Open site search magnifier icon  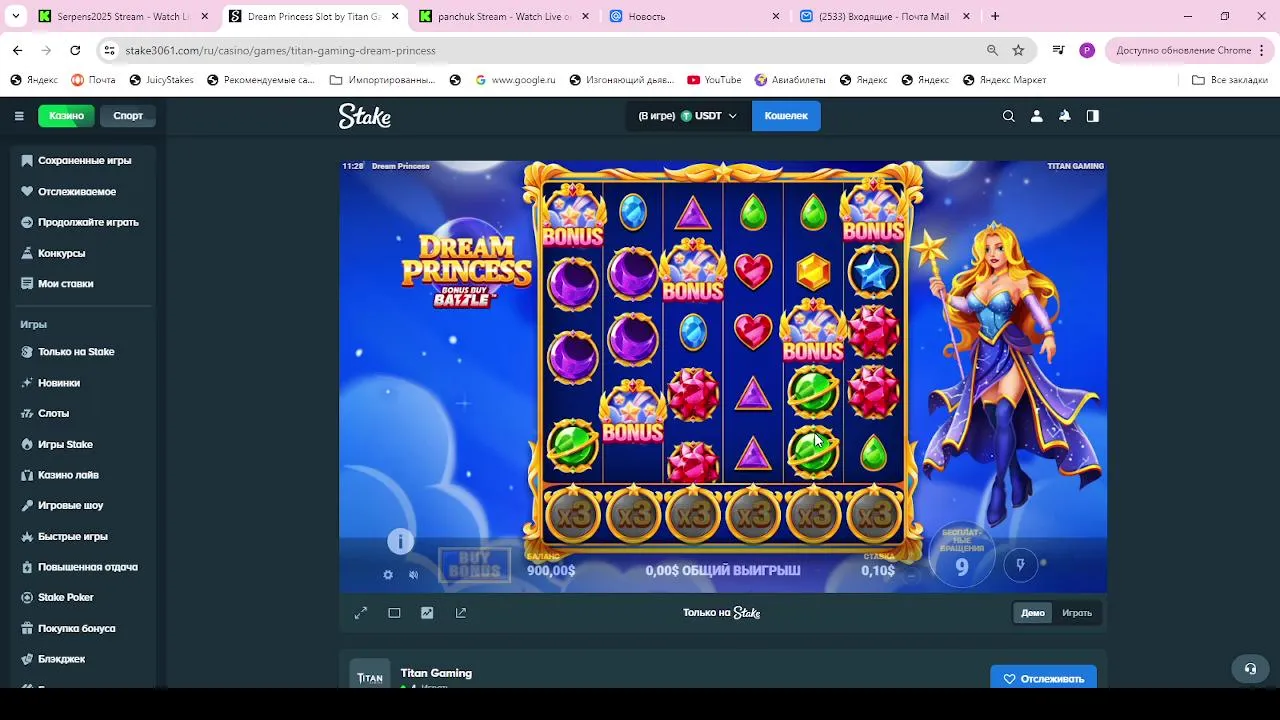click(1009, 116)
